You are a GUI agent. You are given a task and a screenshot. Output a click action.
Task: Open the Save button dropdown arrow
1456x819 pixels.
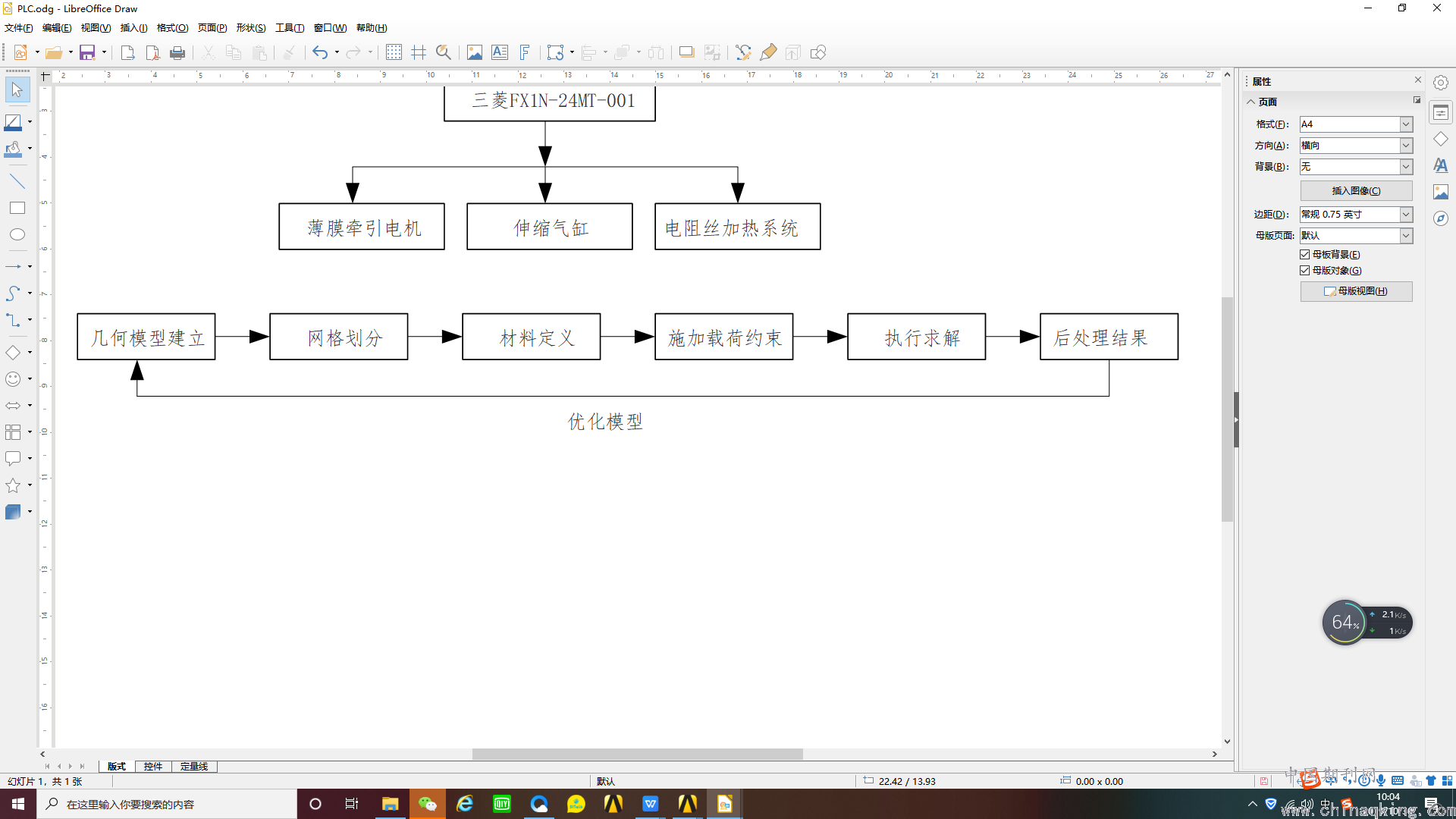point(104,52)
